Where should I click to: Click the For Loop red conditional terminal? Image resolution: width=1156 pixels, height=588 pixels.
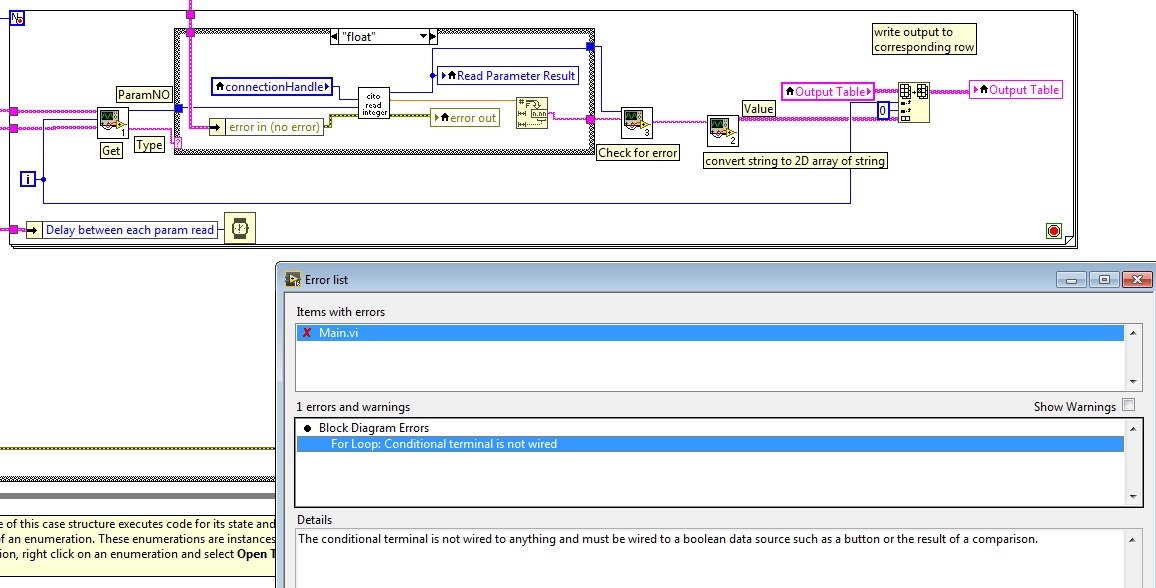coord(1054,231)
